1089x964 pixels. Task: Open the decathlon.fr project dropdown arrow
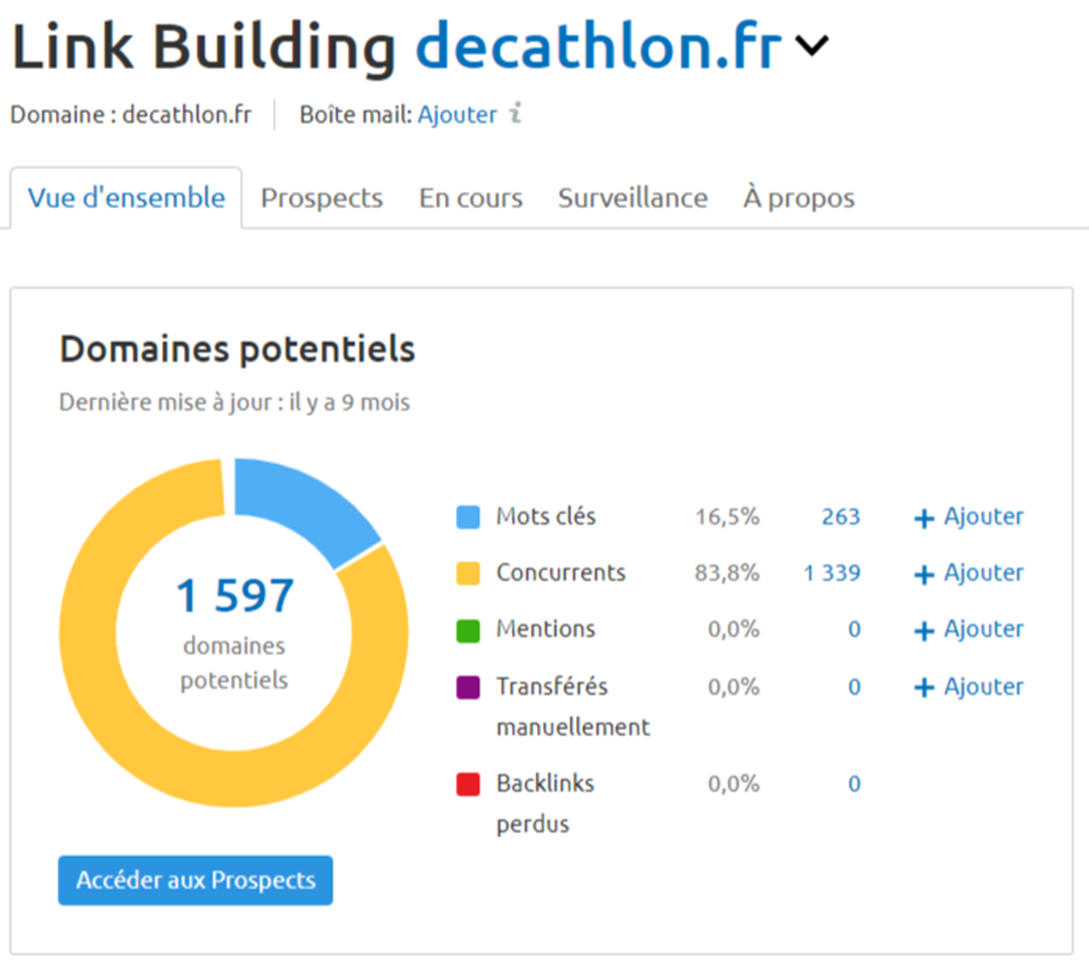click(811, 47)
